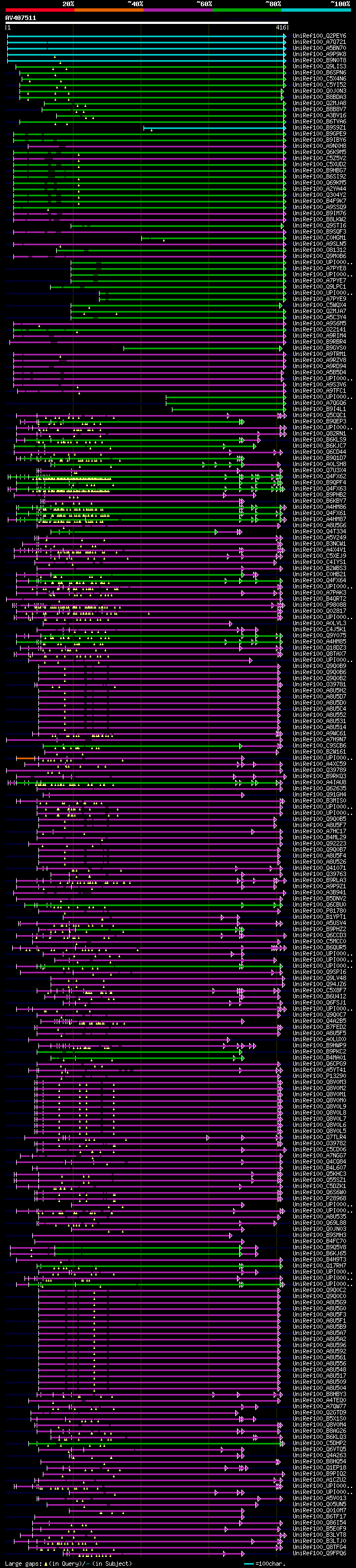Select the UniRef100_B9GVS0 label
356x1568 pixels.
pos(319,348)
